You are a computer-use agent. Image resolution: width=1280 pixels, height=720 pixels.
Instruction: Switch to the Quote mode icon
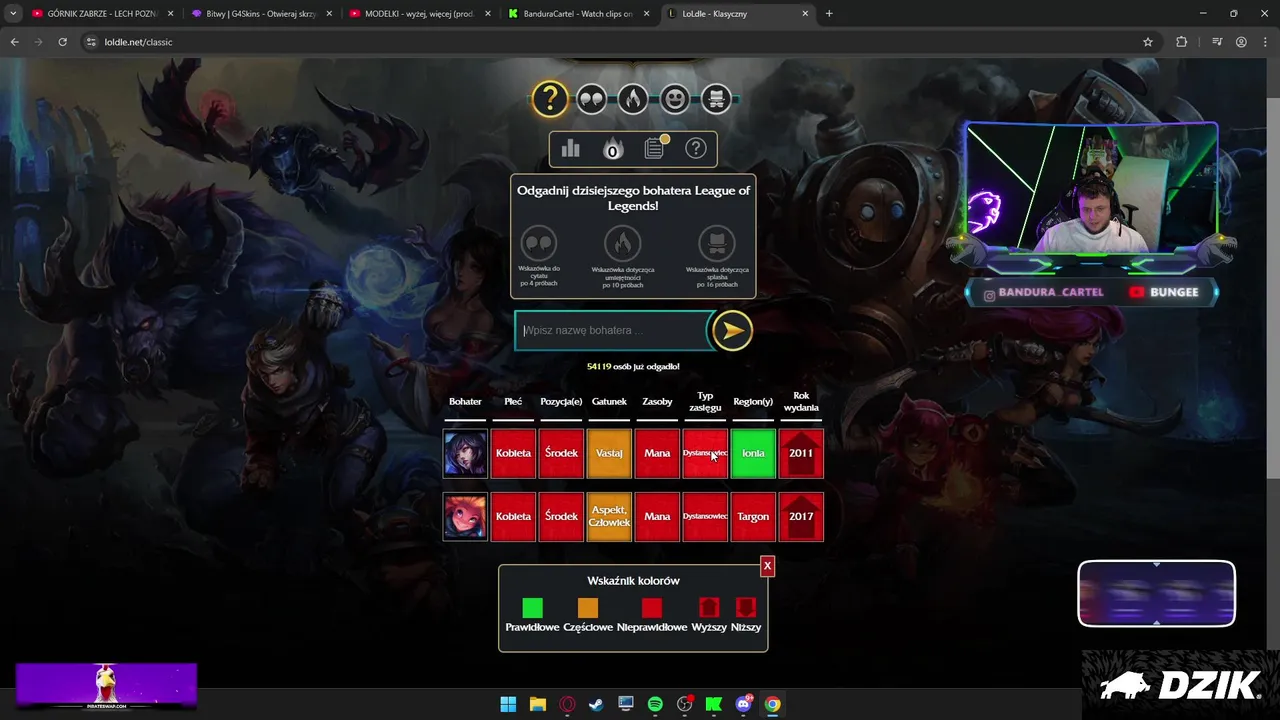click(x=591, y=99)
